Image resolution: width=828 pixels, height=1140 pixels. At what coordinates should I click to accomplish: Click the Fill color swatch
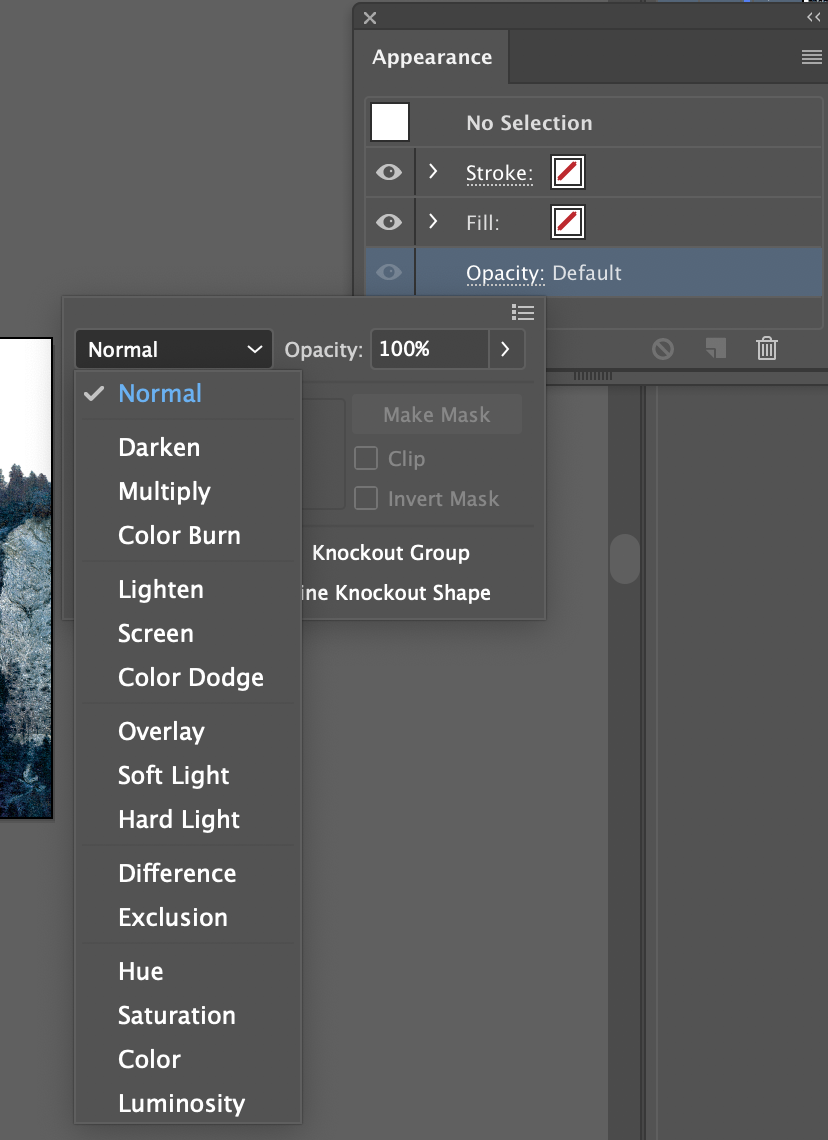[x=566, y=222]
